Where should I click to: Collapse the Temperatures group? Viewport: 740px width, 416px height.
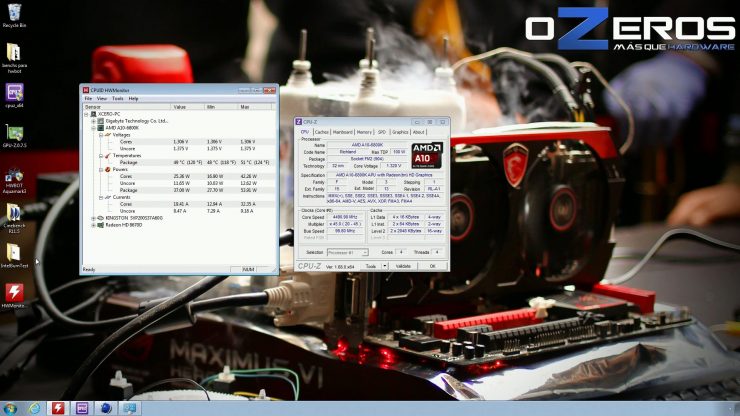pyautogui.click(x=101, y=156)
